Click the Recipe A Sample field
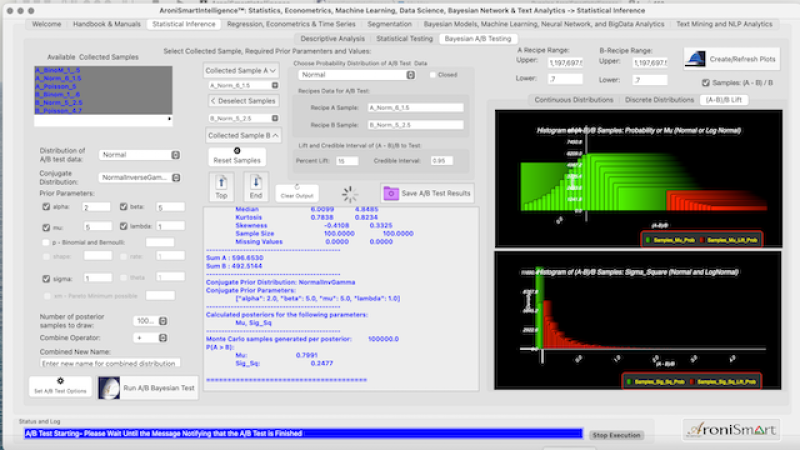The width and height of the screenshot is (800, 450). click(x=416, y=108)
